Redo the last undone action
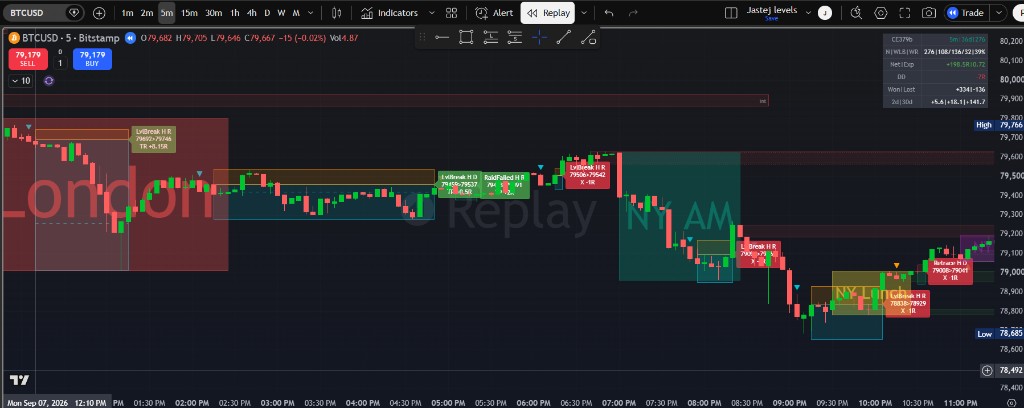This screenshot has width=1024, height=408. tap(632, 12)
